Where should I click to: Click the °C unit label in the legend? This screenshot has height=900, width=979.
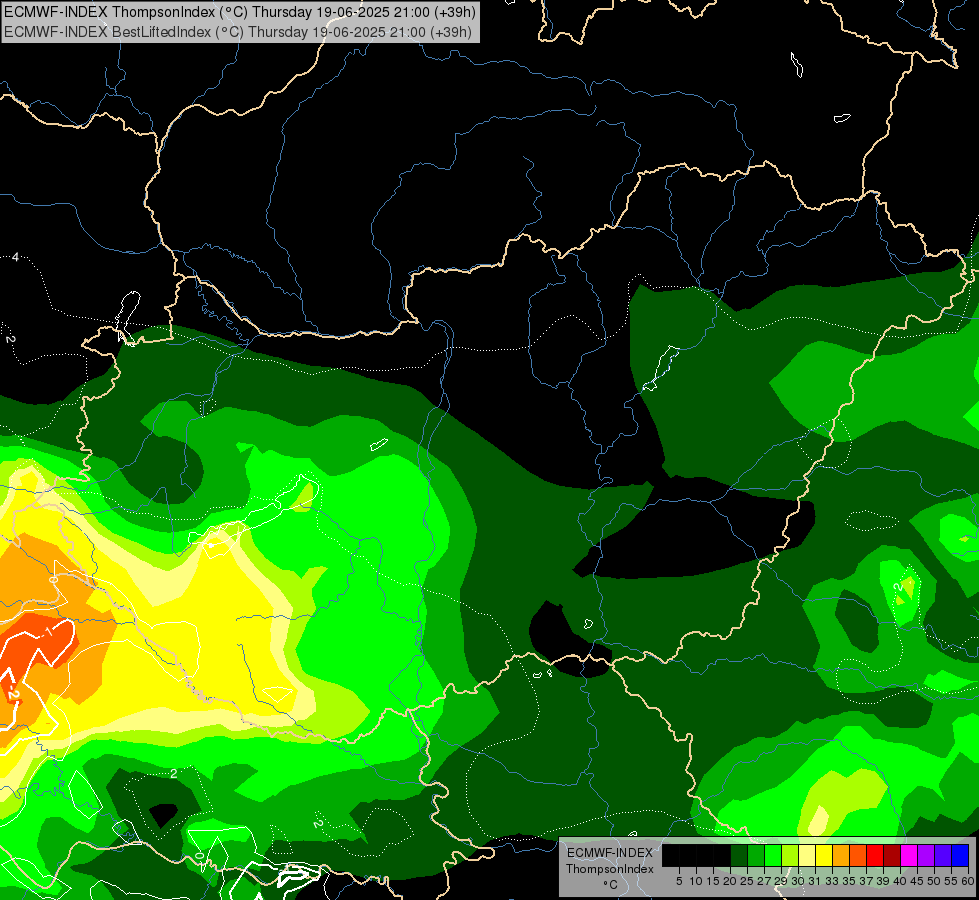(610, 885)
